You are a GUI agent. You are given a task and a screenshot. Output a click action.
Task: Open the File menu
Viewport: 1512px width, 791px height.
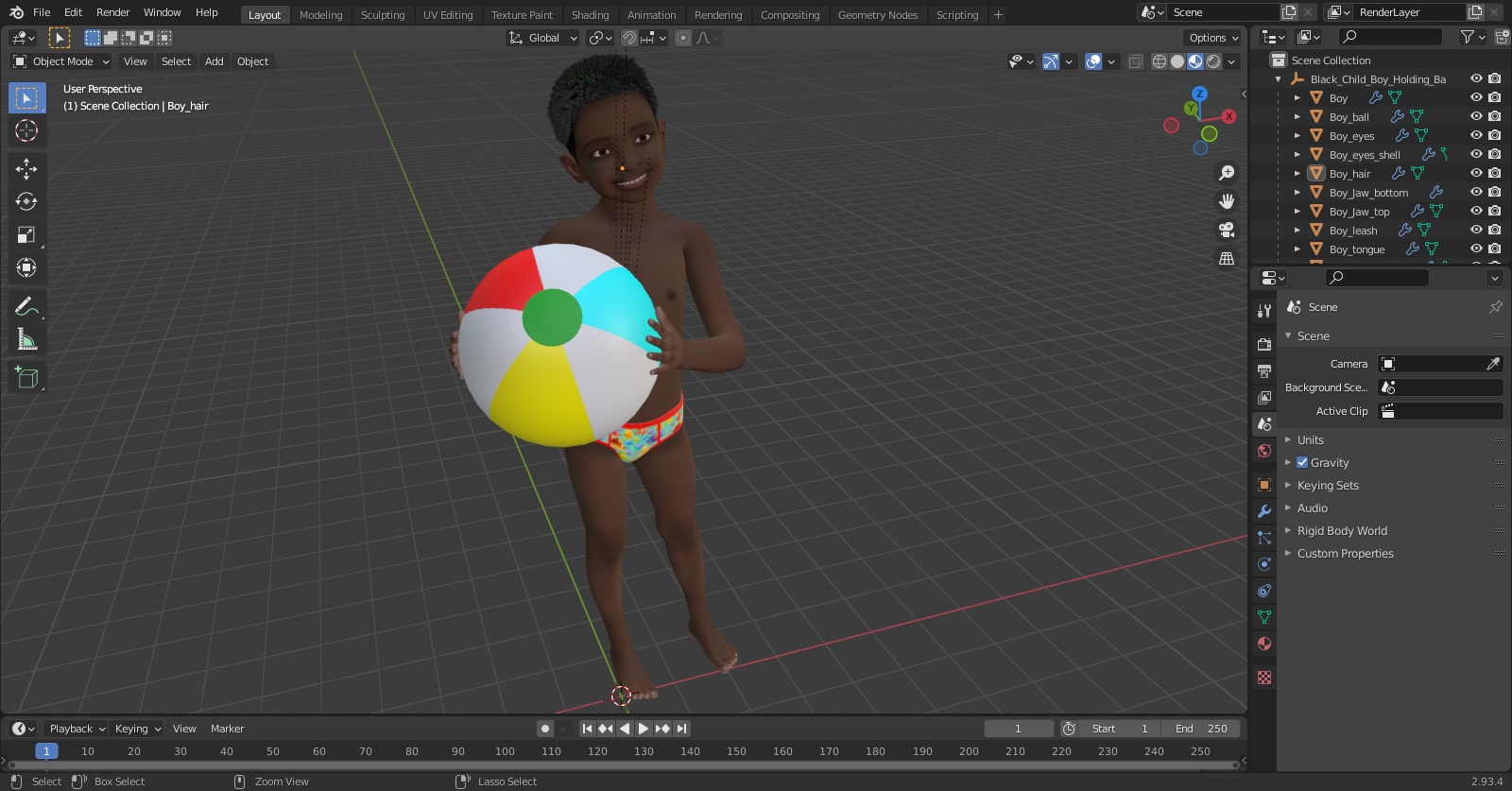pyautogui.click(x=42, y=12)
